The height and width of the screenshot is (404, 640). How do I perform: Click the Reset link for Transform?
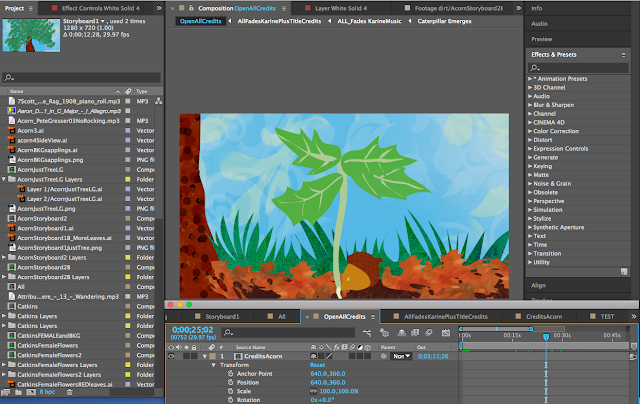pyautogui.click(x=316, y=366)
